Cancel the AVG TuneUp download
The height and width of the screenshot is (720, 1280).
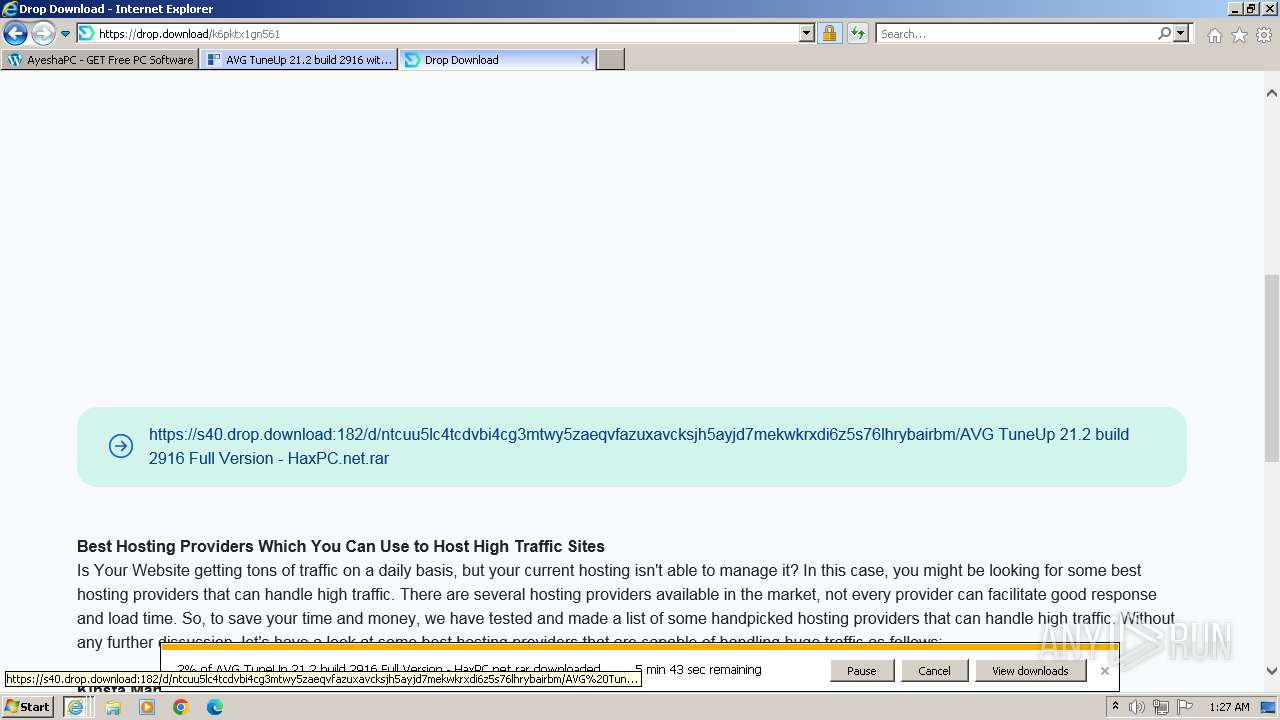coord(934,671)
